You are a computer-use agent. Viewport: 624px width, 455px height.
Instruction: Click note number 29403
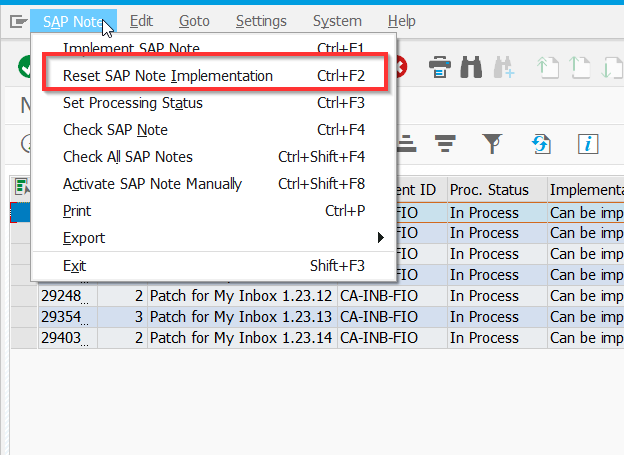(x=68, y=338)
